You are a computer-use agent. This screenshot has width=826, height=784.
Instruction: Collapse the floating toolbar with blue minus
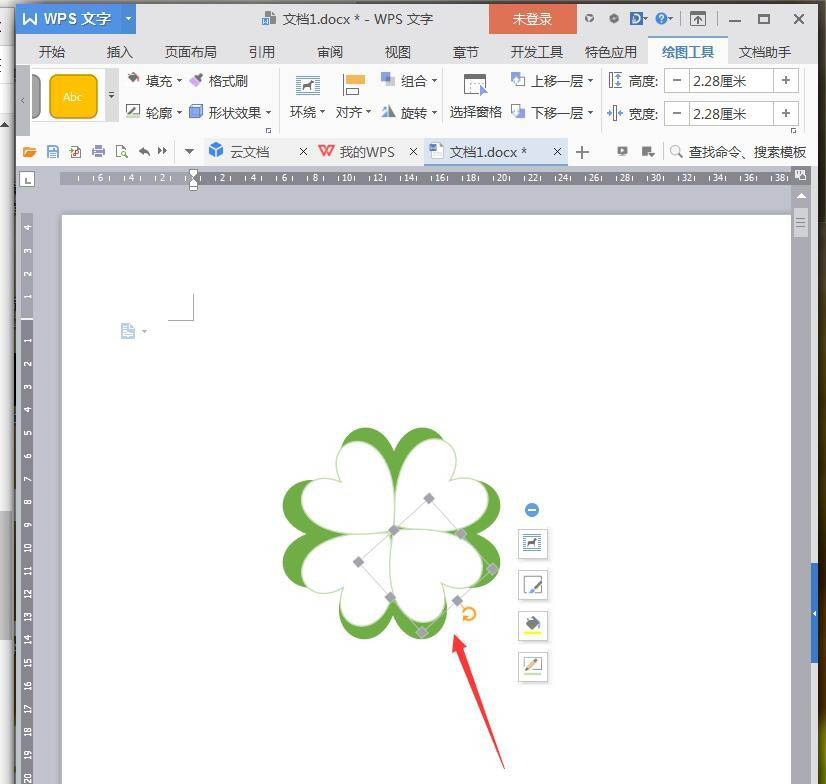pyautogui.click(x=532, y=510)
